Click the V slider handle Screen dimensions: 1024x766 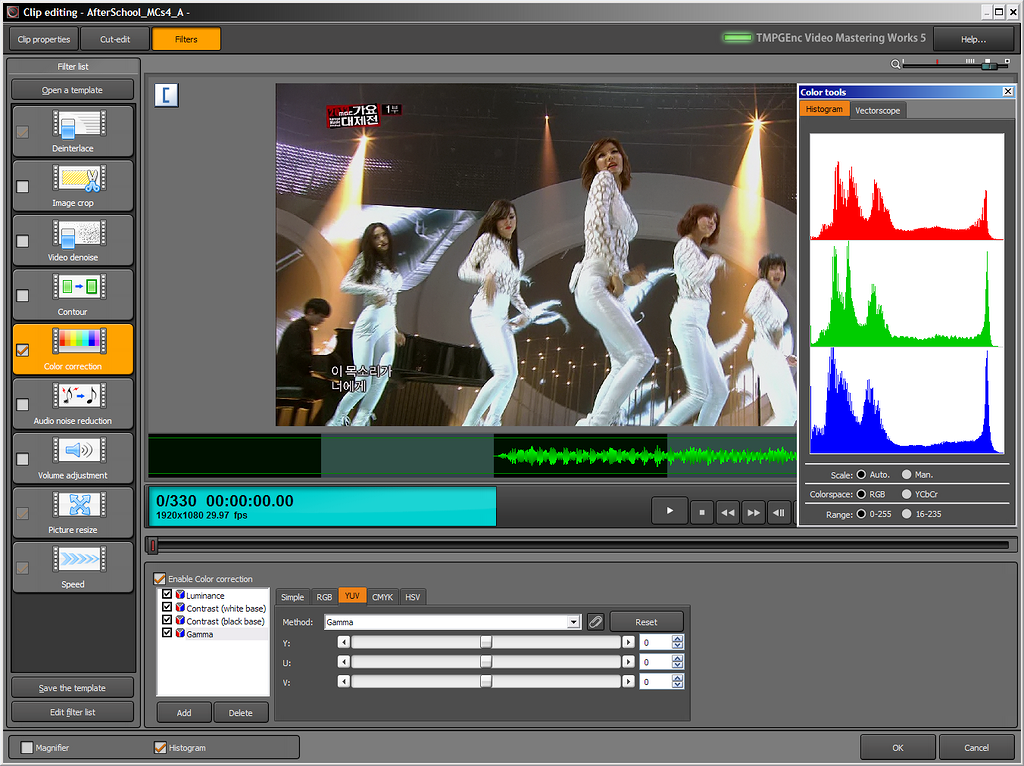[486, 681]
